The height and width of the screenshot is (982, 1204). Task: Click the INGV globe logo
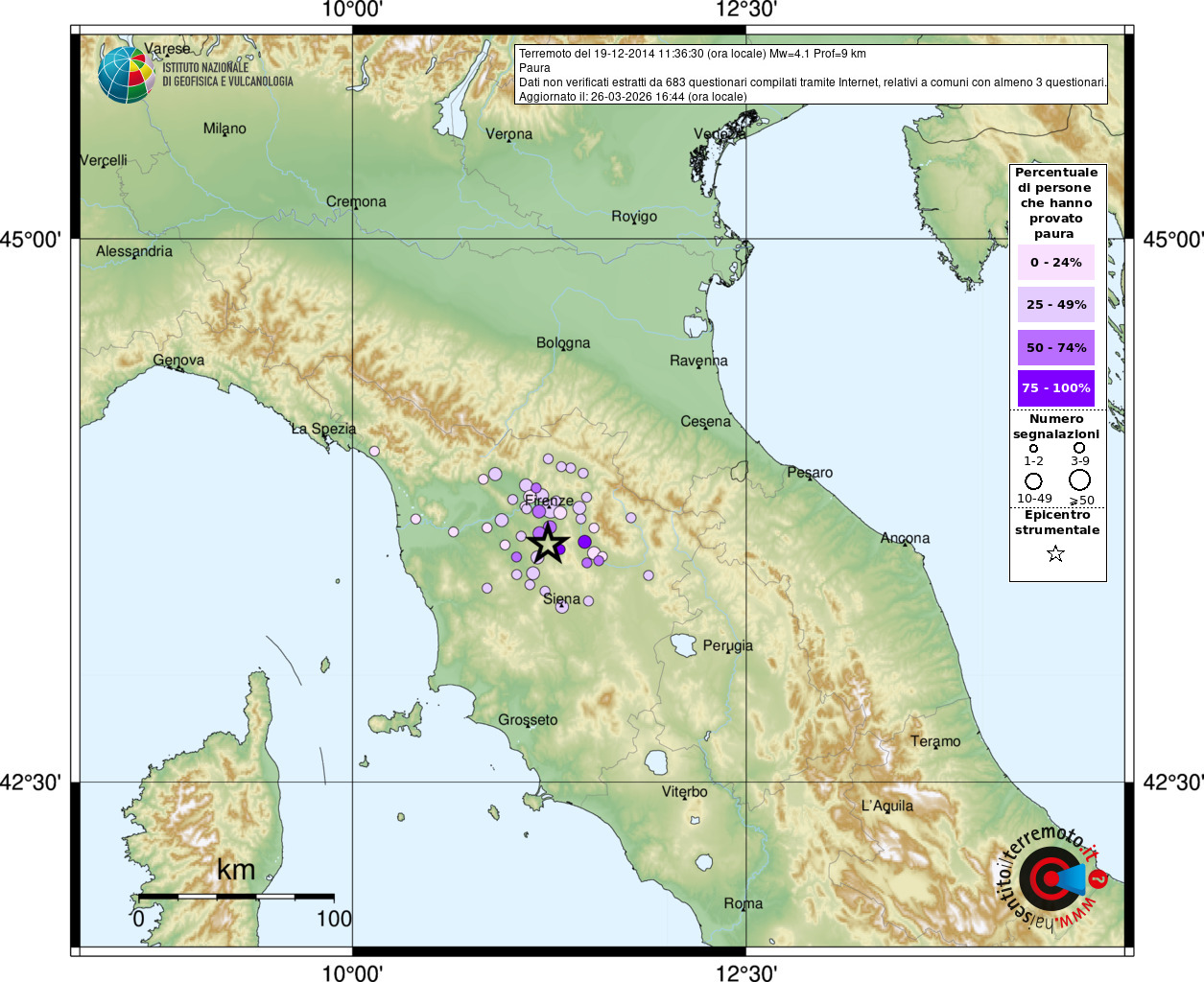(126, 75)
